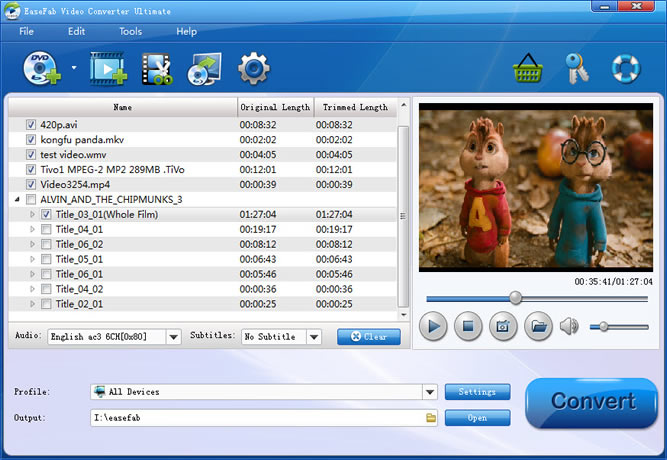Sort by the Name column header
667x460 pixels.
click(123, 107)
